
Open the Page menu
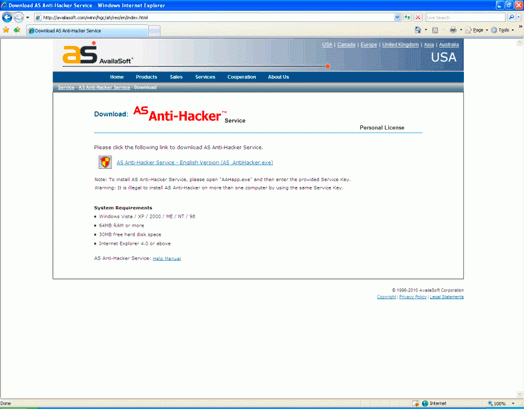point(477,30)
